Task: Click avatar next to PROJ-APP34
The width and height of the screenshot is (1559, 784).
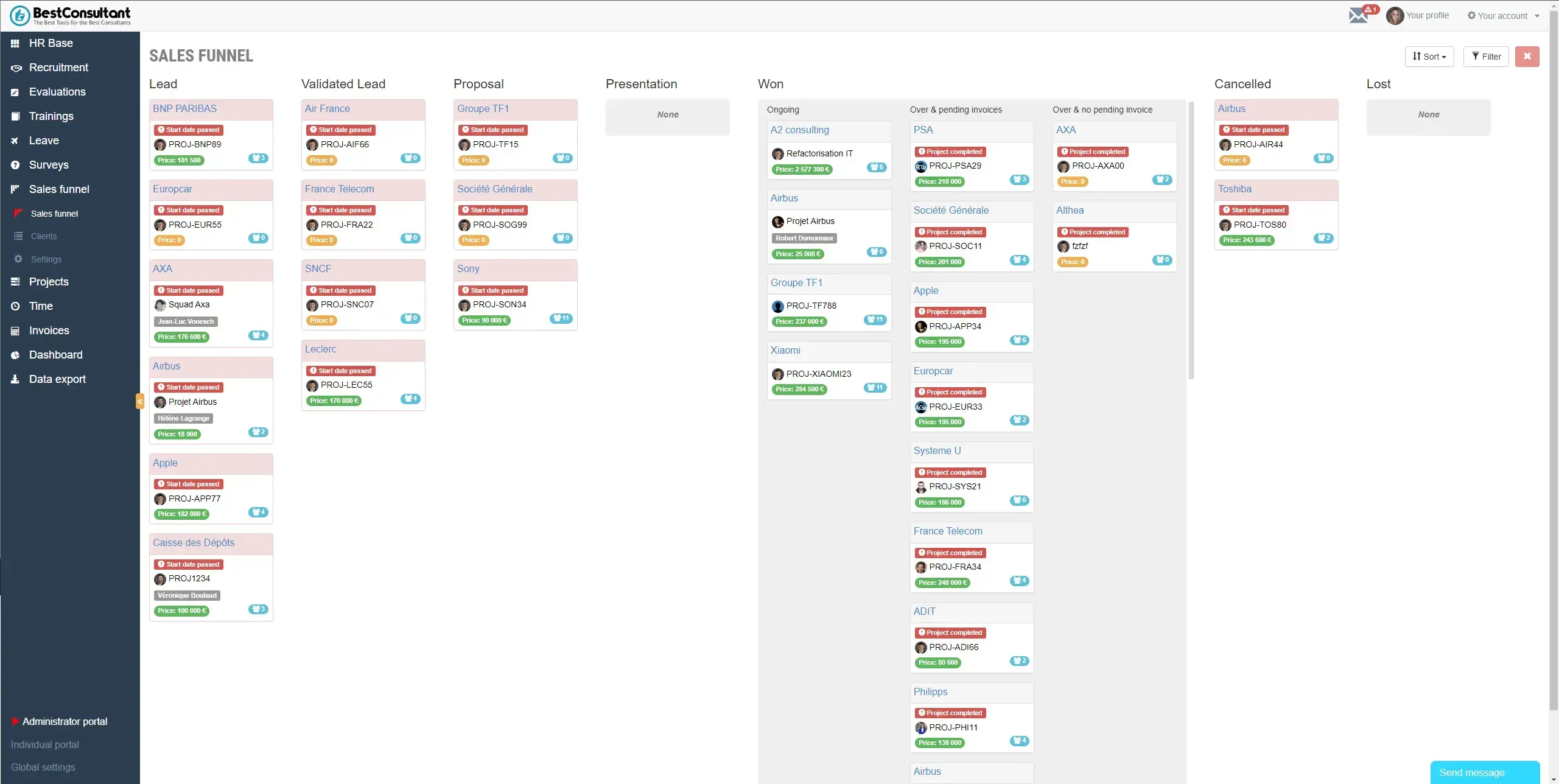Action: (x=920, y=327)
